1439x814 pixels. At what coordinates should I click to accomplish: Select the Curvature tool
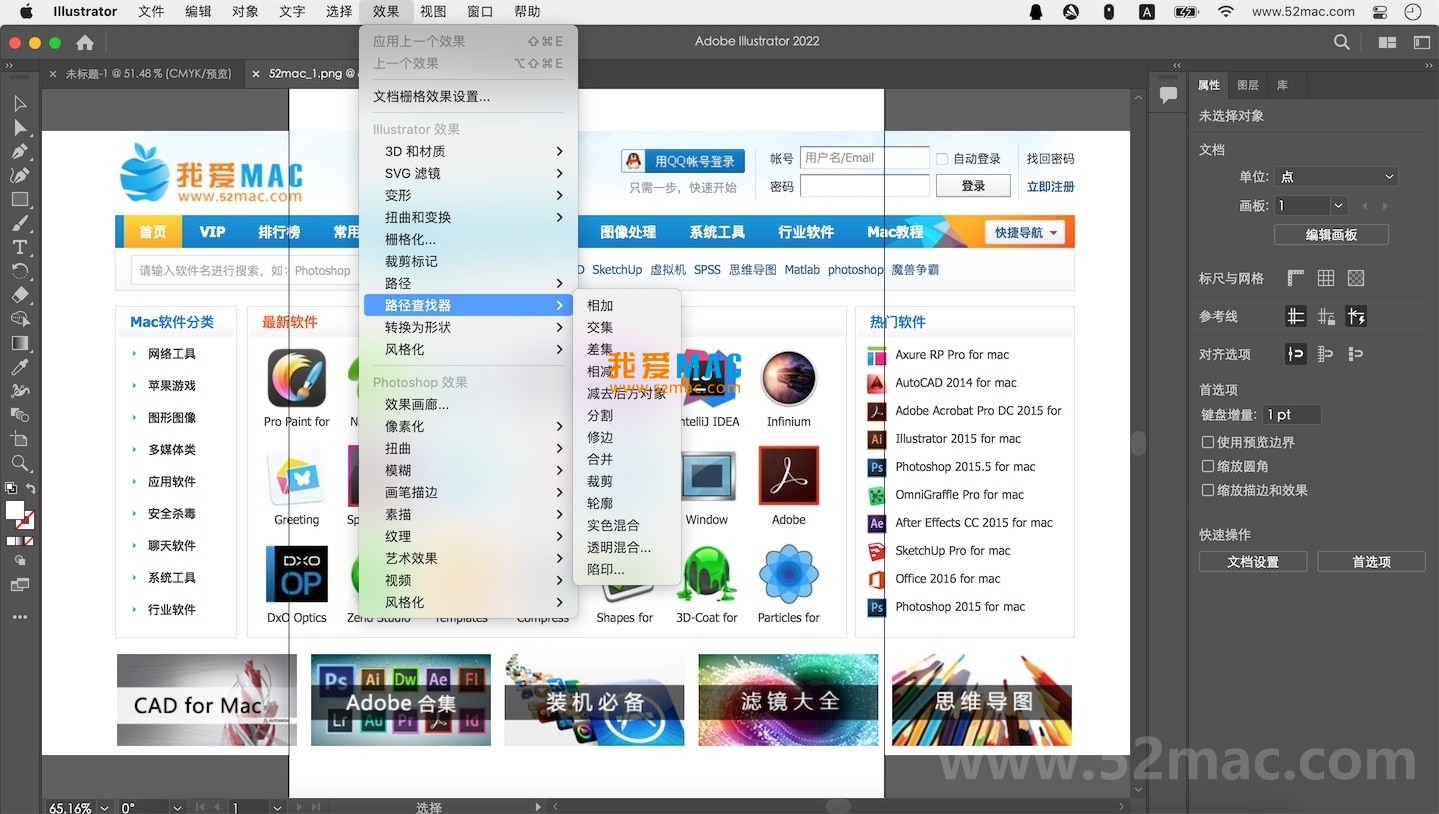19,176
